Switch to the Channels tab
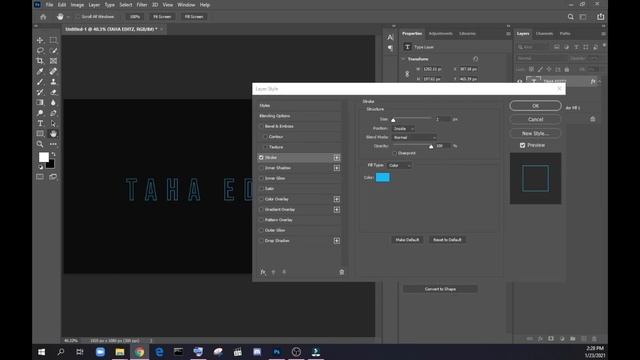 pos(544,33)
